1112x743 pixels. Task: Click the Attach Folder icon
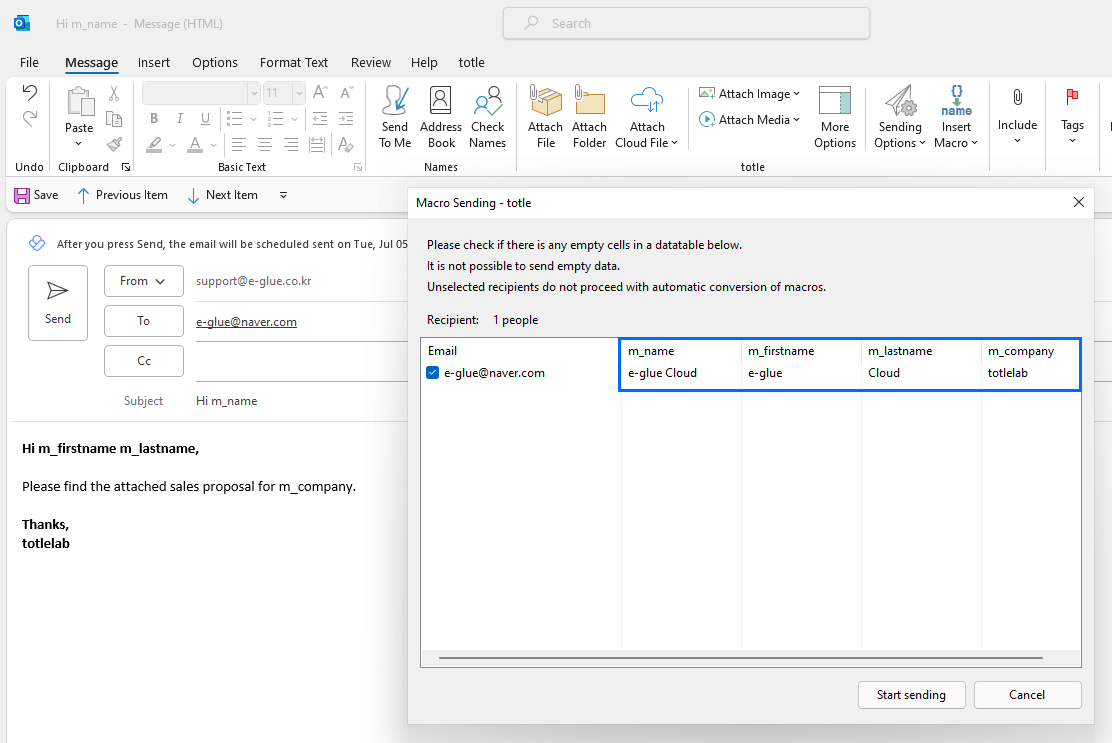589,101
